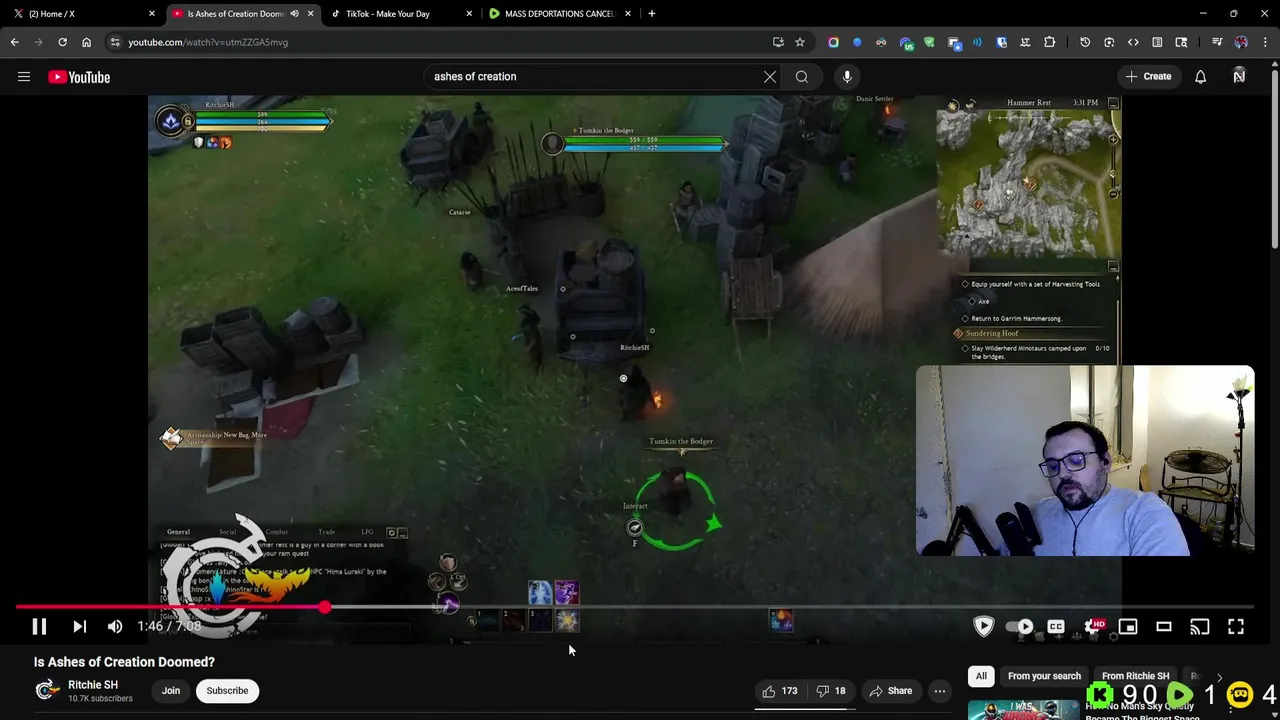Enter fullscreen mode
The height and width of the screenshot is (720, 1280).
point(1236,627)
